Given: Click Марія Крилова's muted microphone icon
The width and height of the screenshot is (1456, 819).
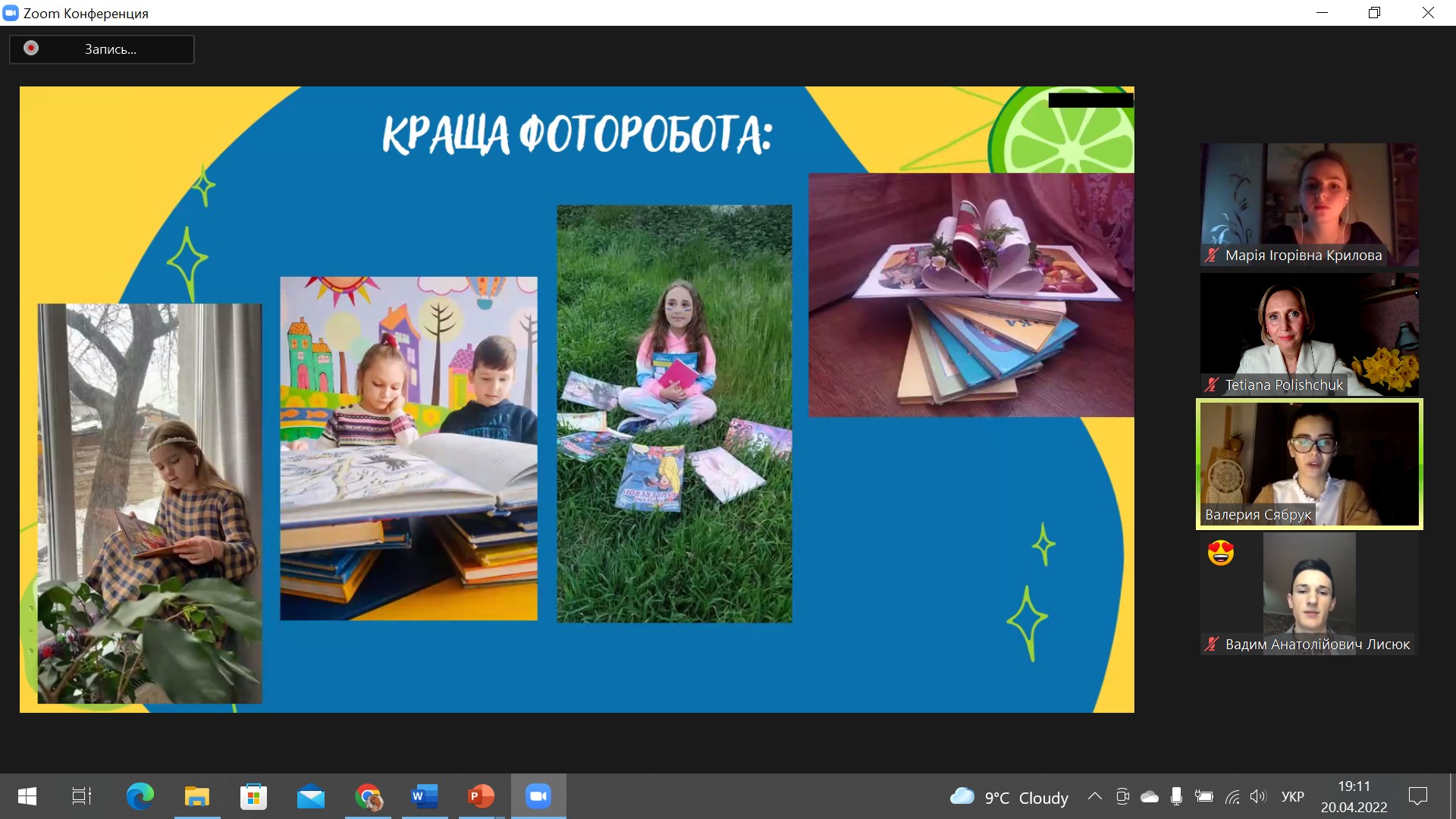Looking at the screenshot, I should (x=1212, y=256).
